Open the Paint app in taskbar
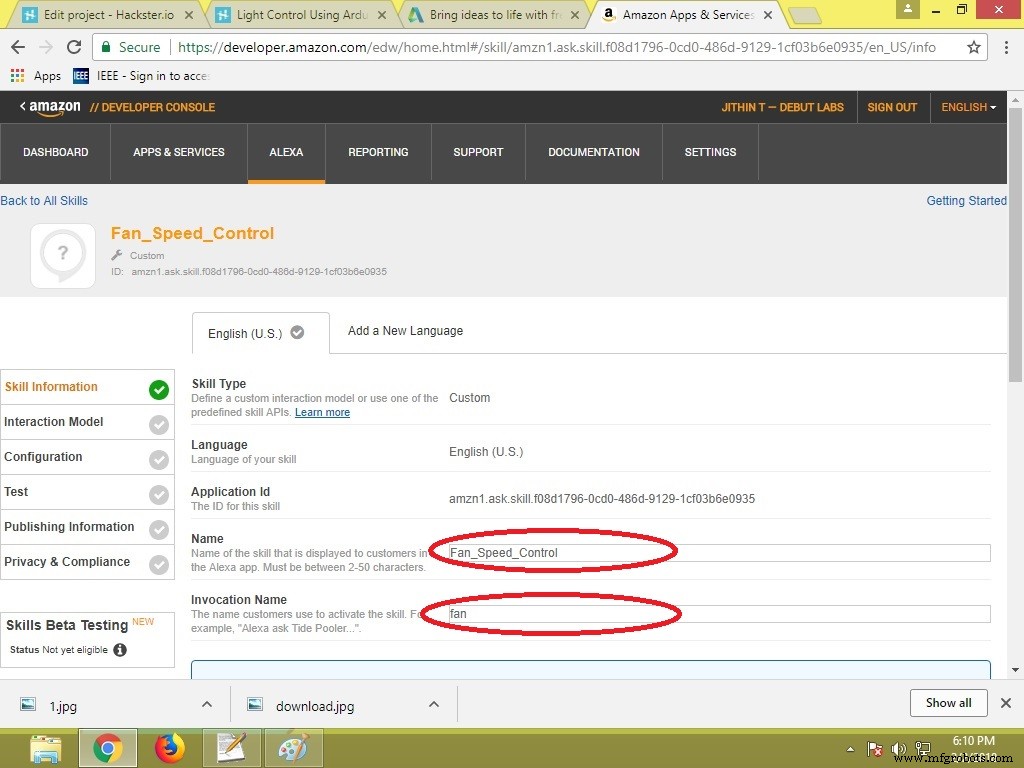The image size is (1024, 768). (293, 747)
